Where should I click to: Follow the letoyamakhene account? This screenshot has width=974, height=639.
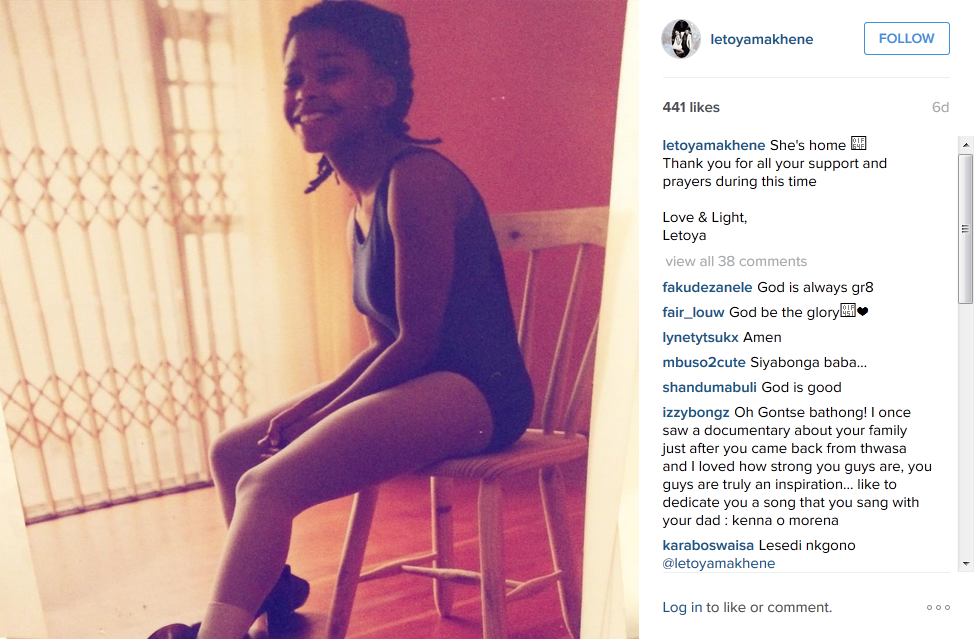point(906,39)
